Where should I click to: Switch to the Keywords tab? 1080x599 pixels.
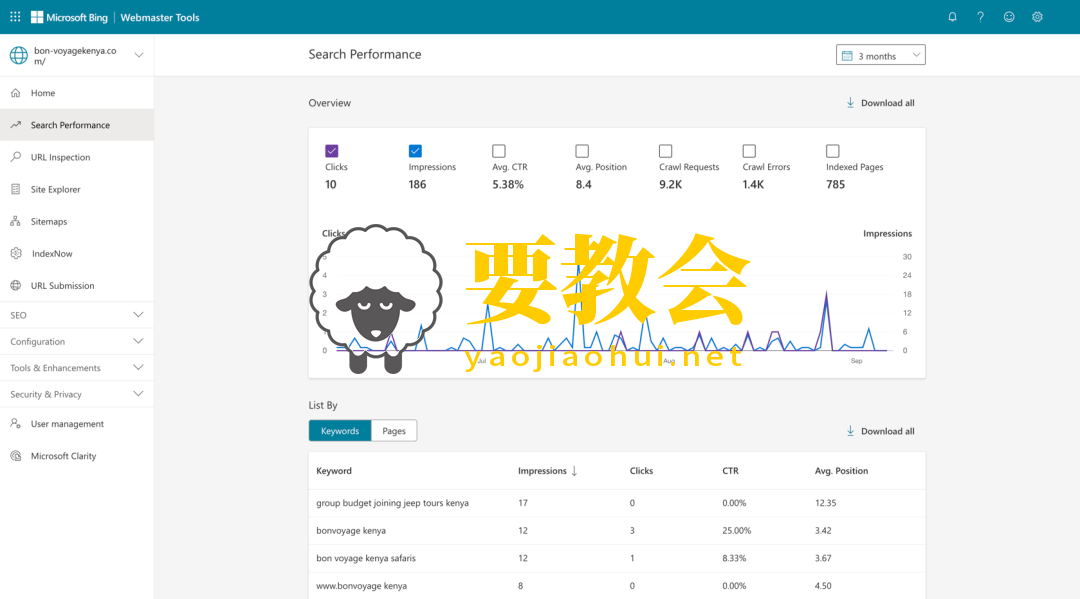[340, 431]
